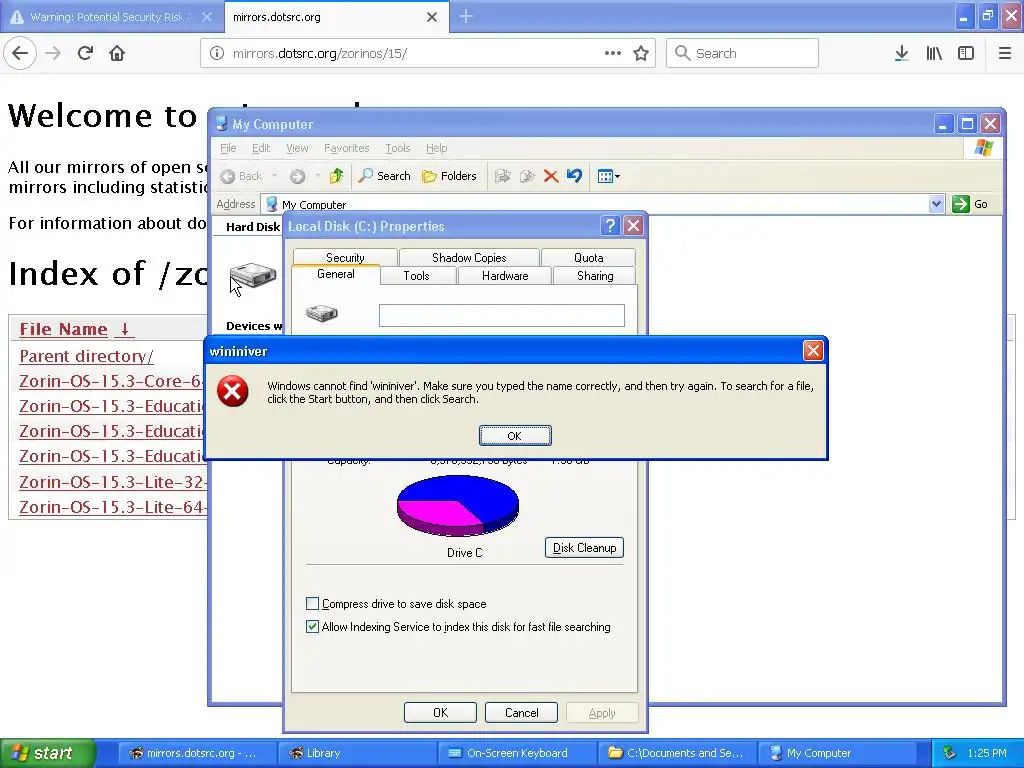Viewport: 1024px width, 768px height.
Task: Open View menu in My Computer
Action: [x=297, y=148]
